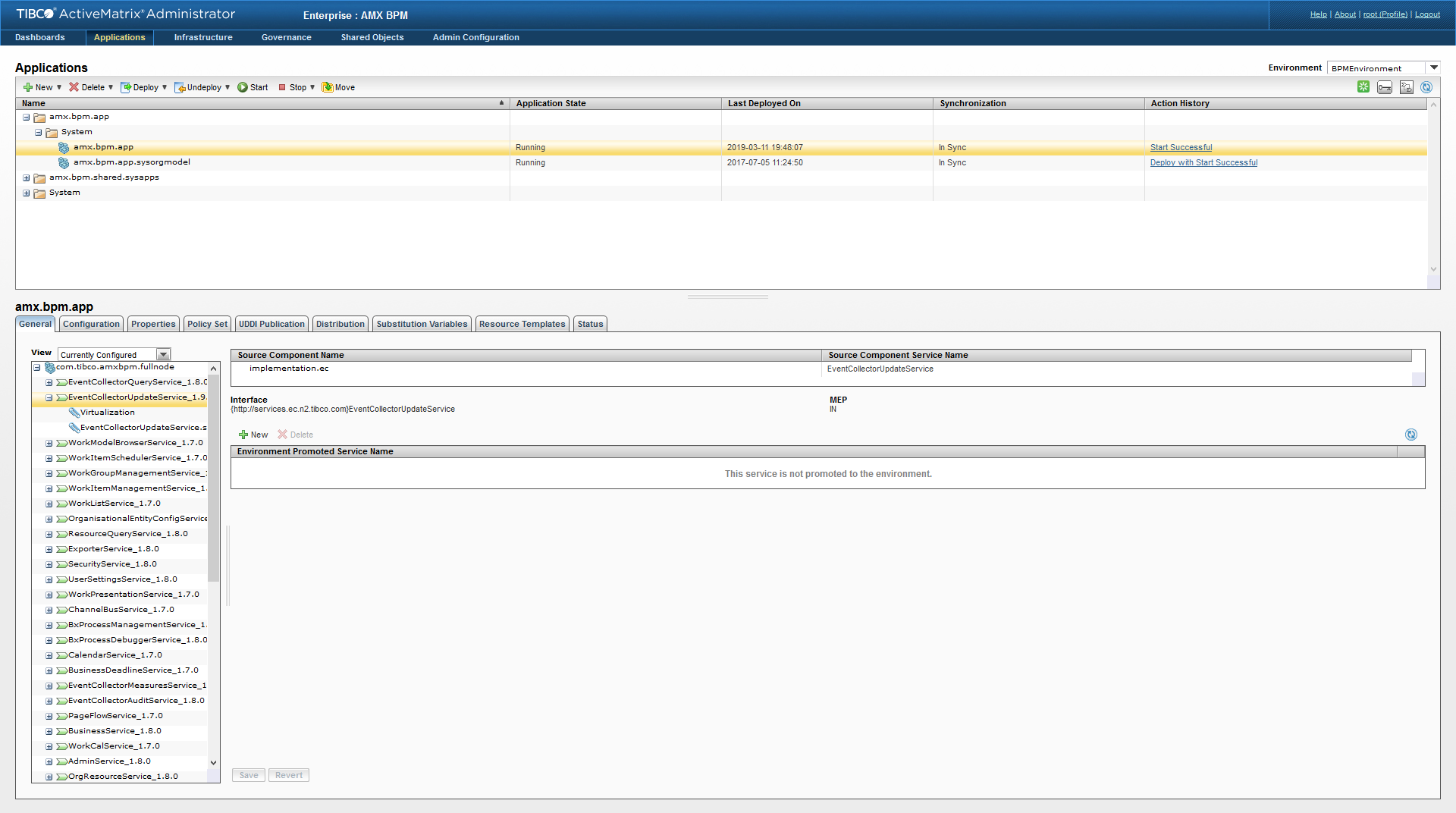Click the Delete application red X
The width and height of the screenshot is (1456, 813).
pos(74,87)
